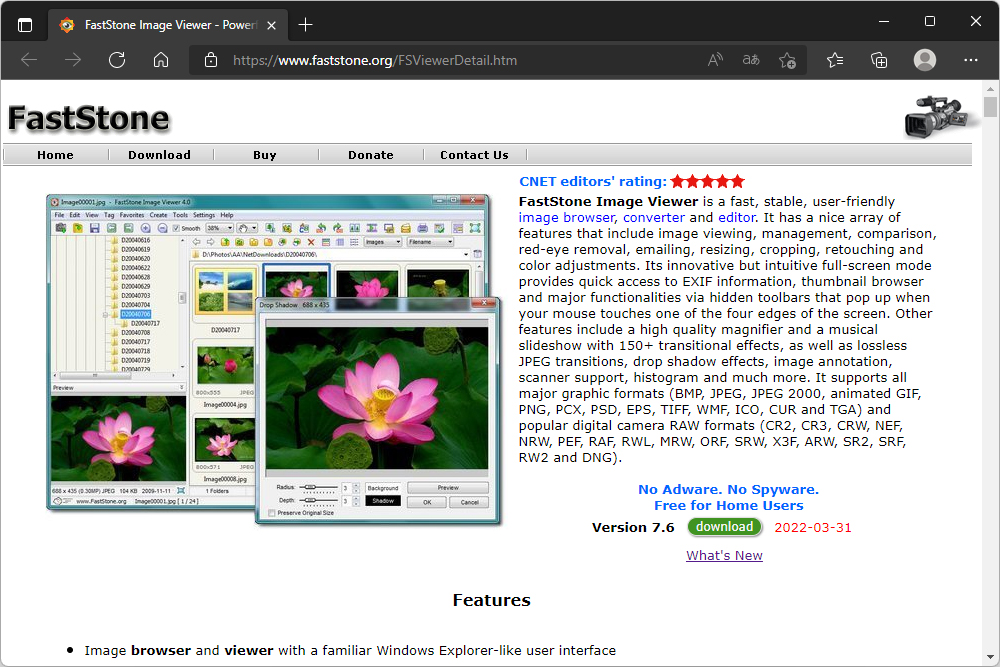Follow the 'image browser' link

567,217
